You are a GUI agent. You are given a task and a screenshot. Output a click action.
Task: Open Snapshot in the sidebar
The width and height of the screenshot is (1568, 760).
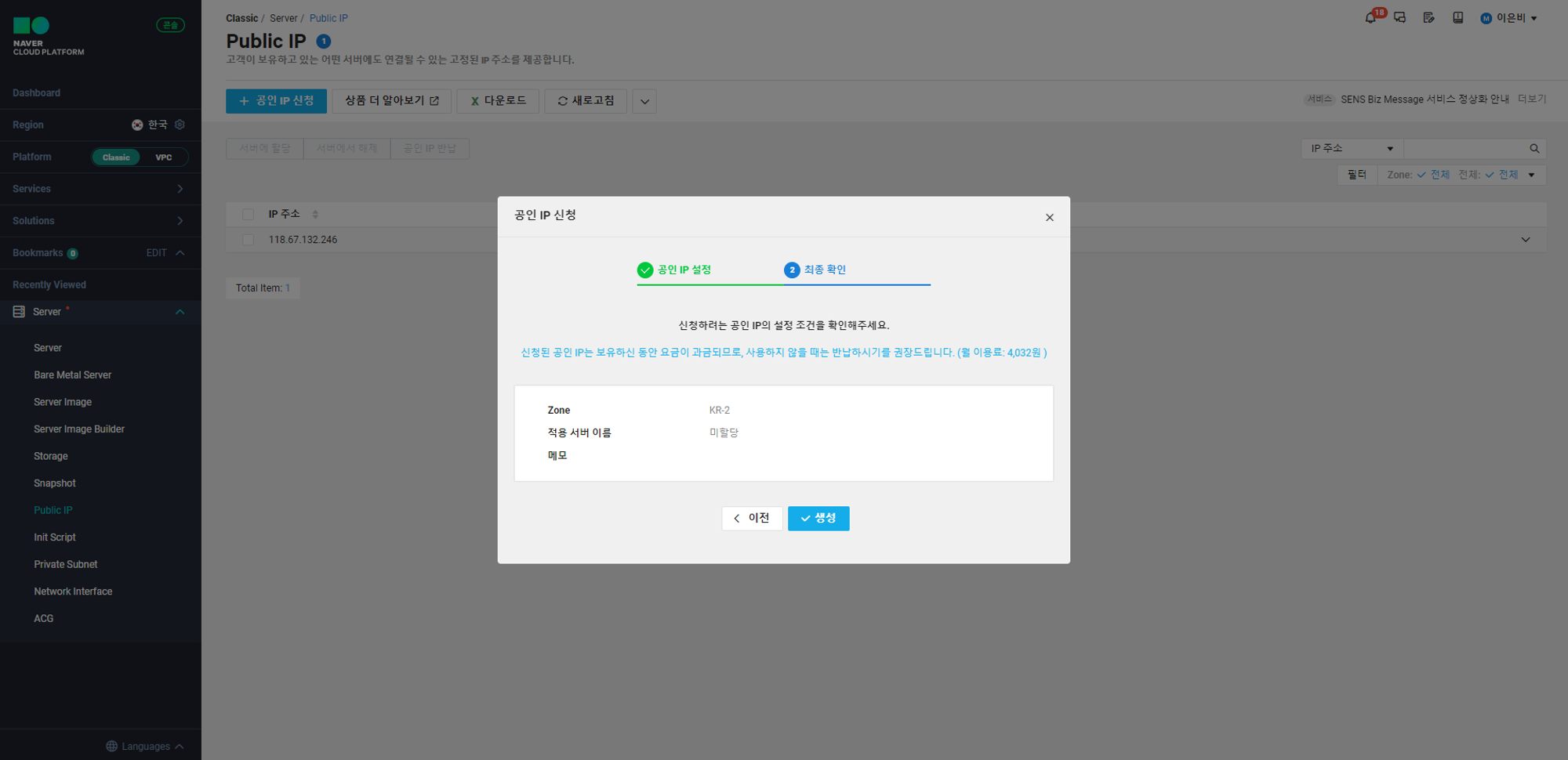click(55, 483)
